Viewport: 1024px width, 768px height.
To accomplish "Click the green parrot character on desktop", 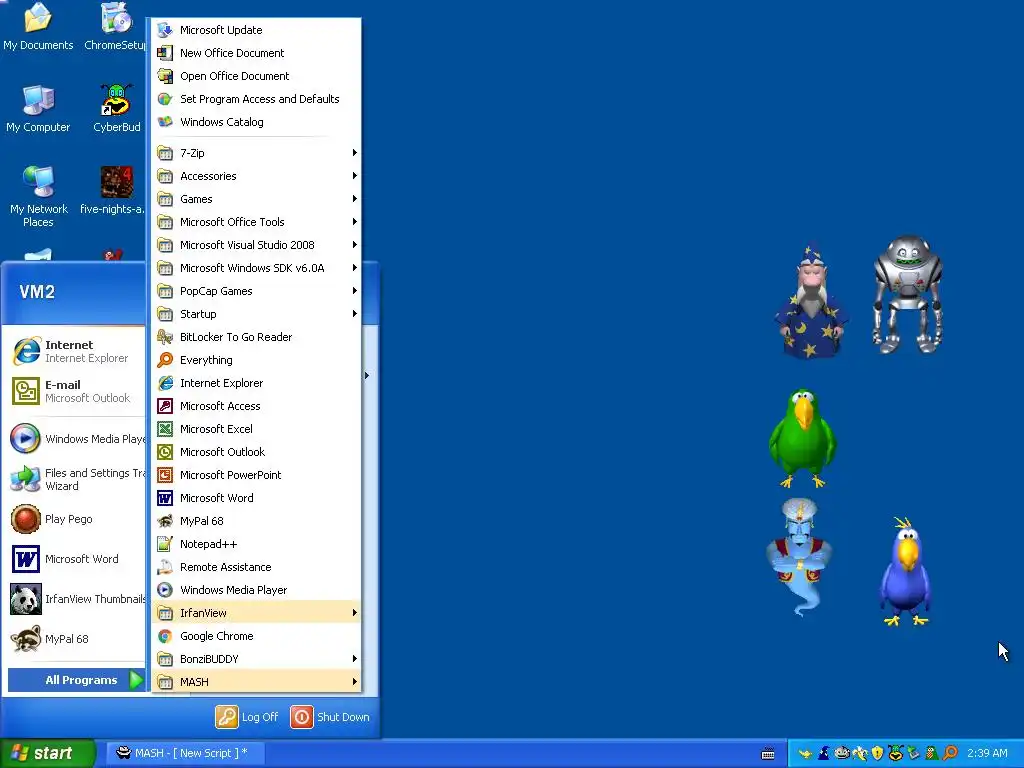I will [x=803, y=438].
